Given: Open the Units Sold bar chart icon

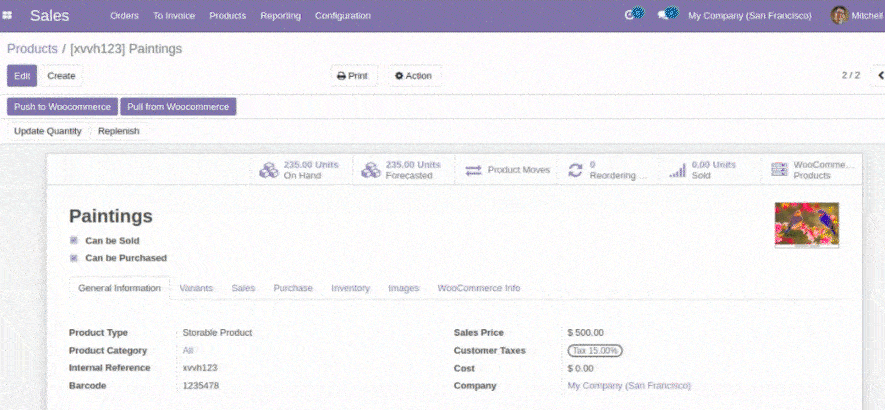Looking at the screenshot, I should tap(677, 170).
